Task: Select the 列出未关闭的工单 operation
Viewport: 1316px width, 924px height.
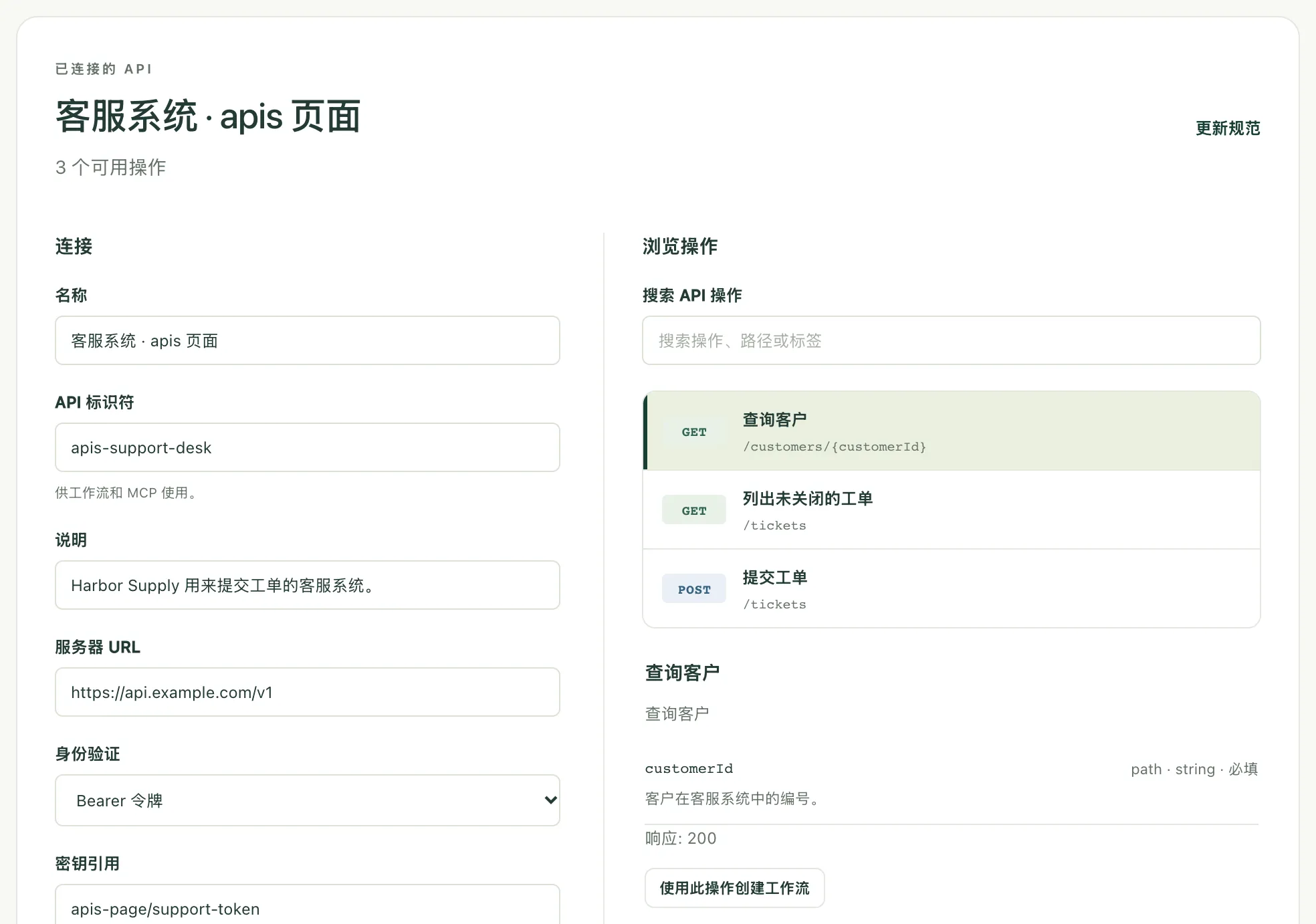Action: (x=952, y=510)
